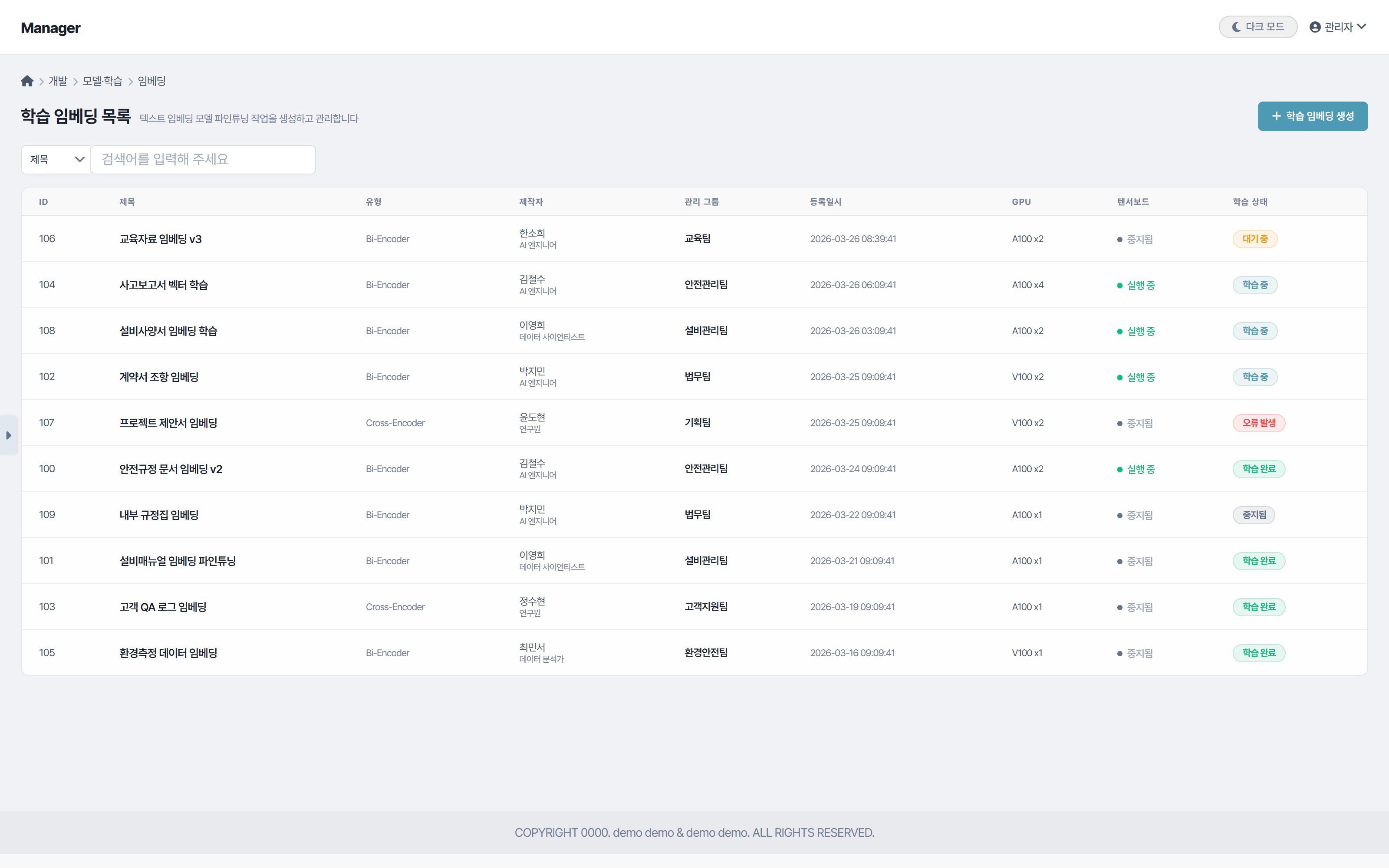
Task: Open 사고보고서 벡터 학습 entry
Action: (x=164, y=285)
